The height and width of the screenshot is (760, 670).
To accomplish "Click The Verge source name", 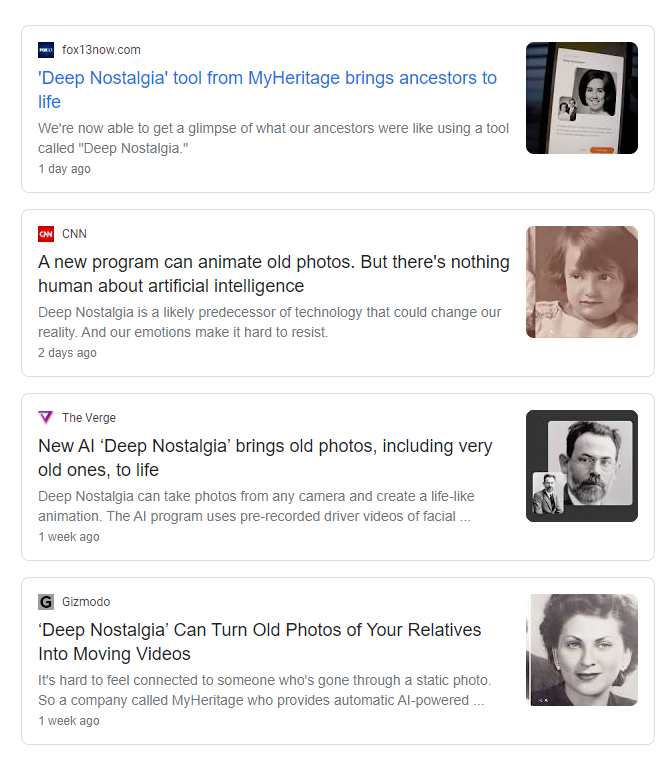I will pyautogui.click(x=89, y=418).
